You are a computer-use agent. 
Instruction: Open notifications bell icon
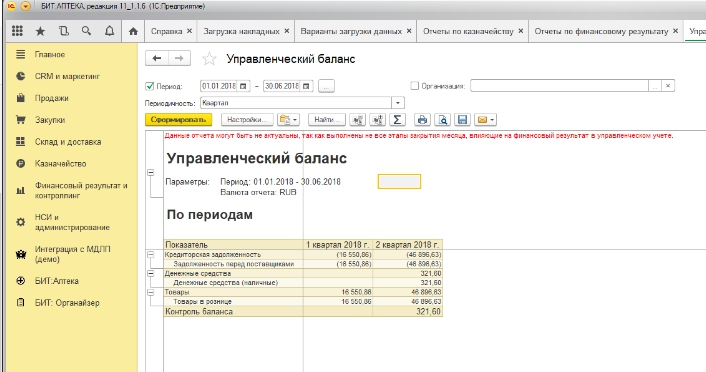click(109, 31)
